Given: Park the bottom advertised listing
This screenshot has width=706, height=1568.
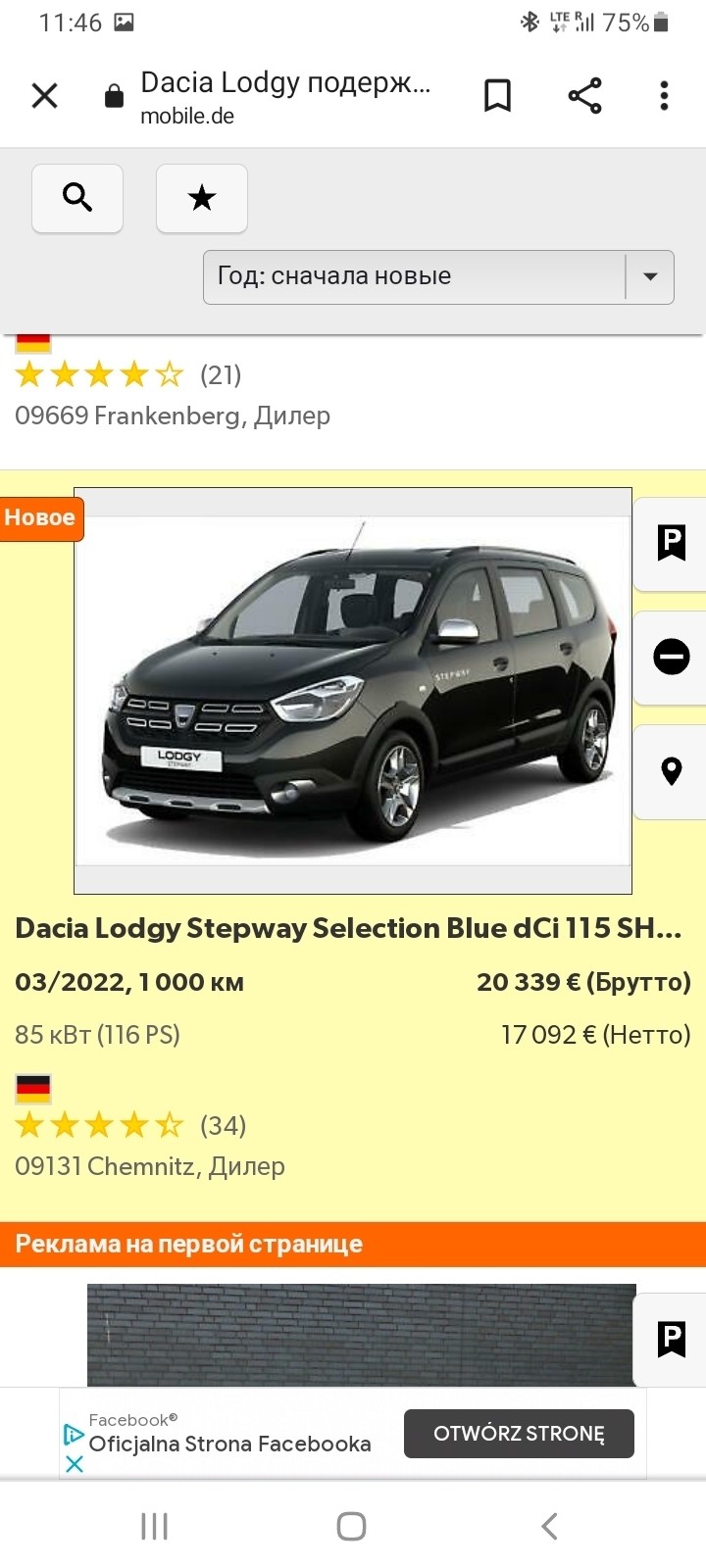Looking at the screenshot, I should 672,1339.
